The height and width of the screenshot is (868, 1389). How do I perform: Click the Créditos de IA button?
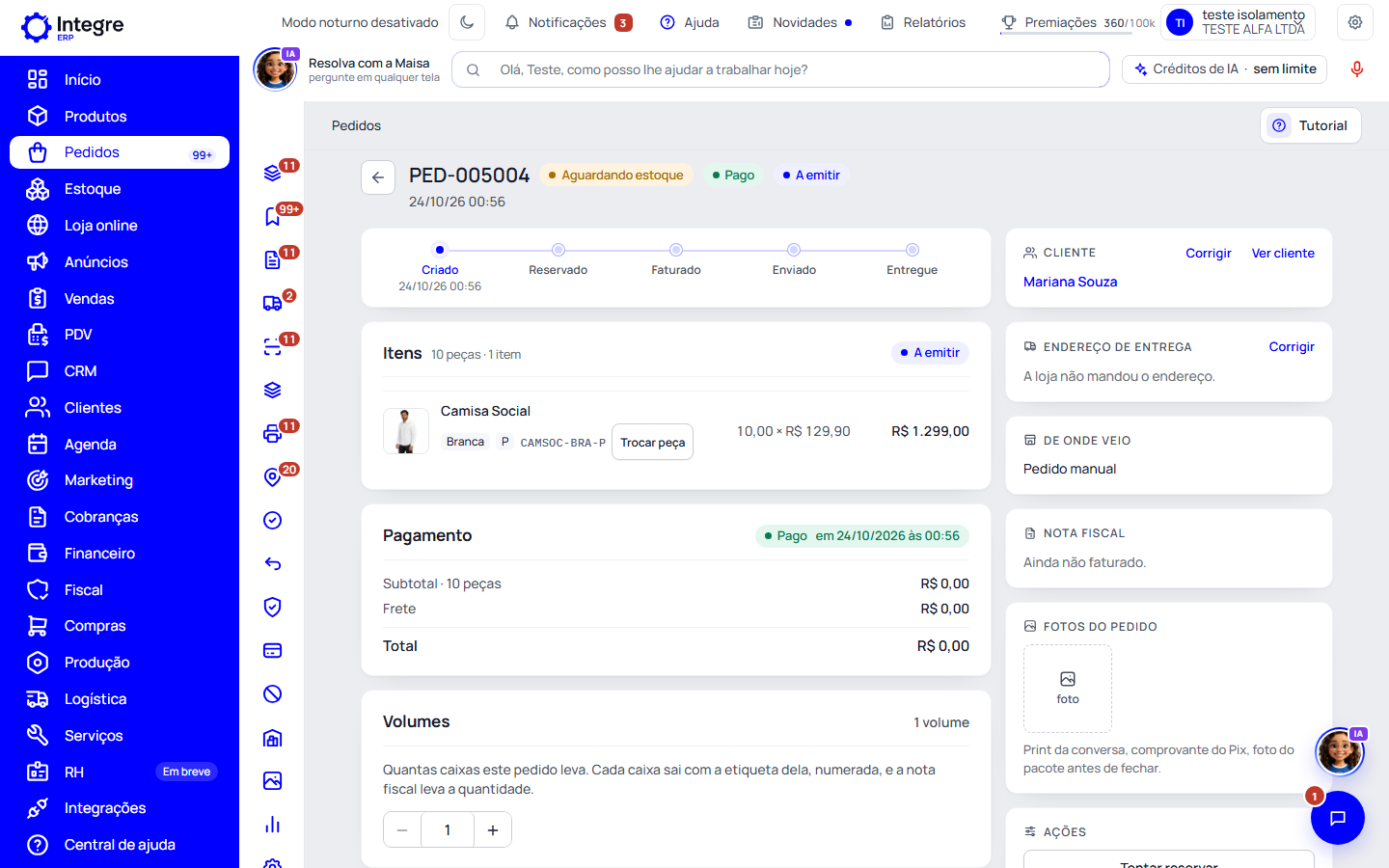1225,69
